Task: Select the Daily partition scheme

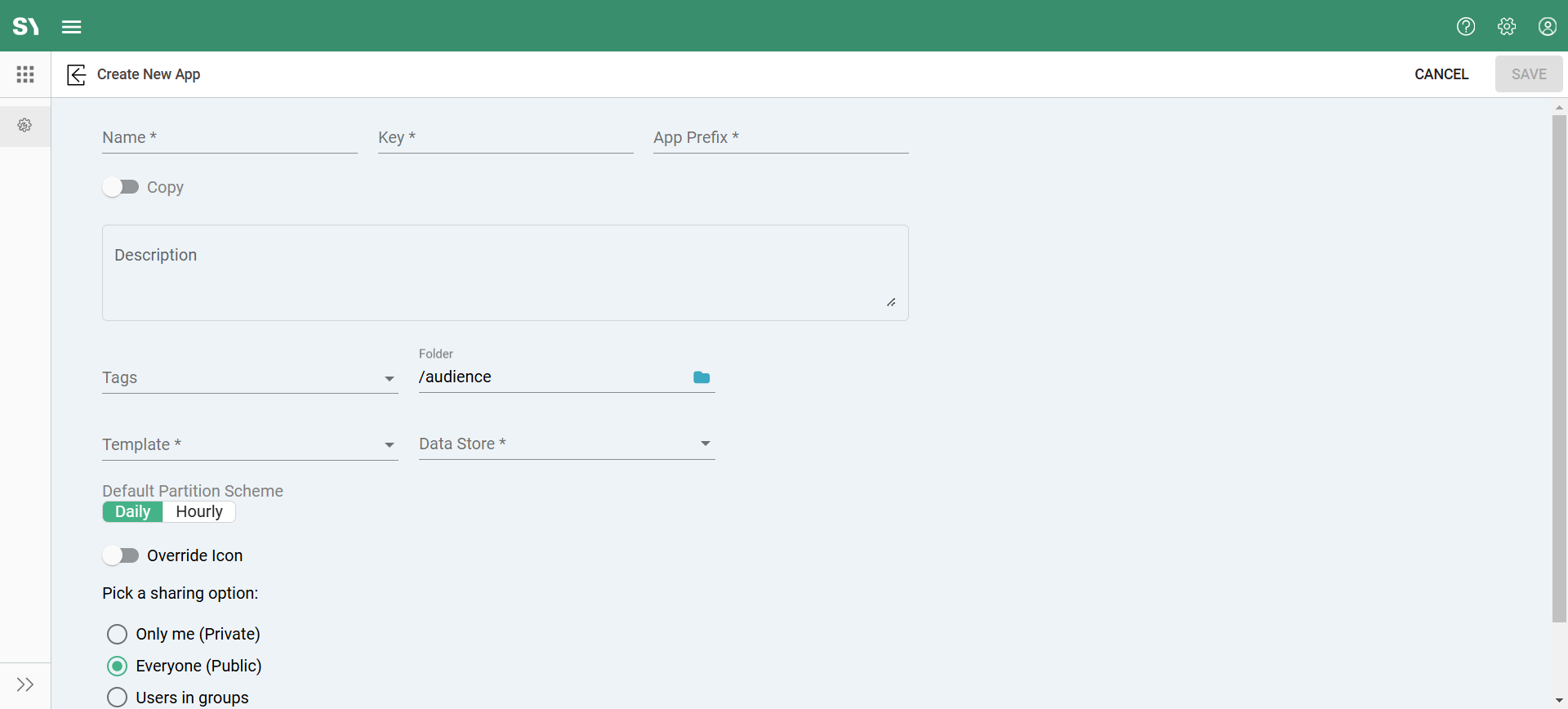Action: click(x=133, y=512)
